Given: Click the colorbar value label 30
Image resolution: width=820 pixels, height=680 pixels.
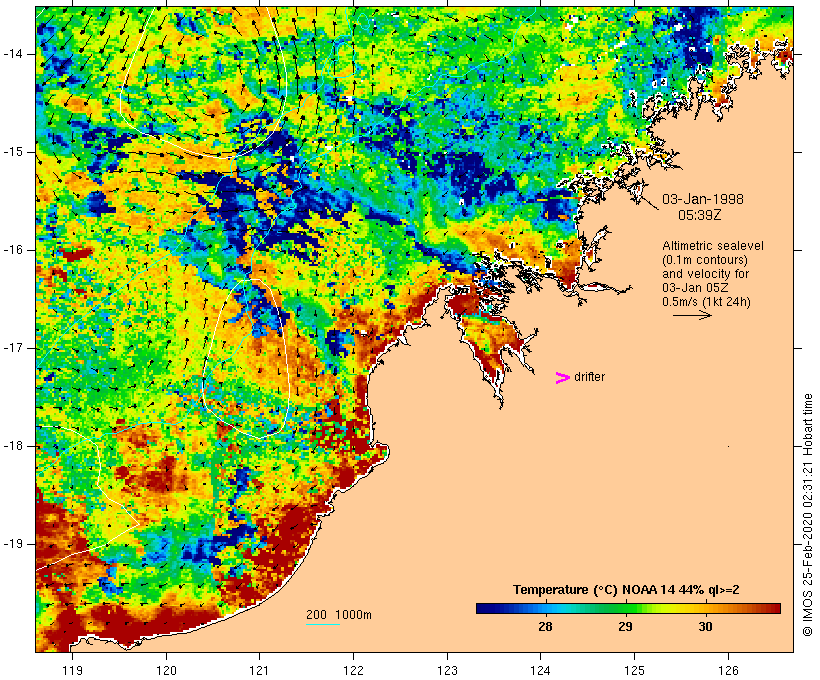Looking at the screenshot, I should click(x=705, y=626).
